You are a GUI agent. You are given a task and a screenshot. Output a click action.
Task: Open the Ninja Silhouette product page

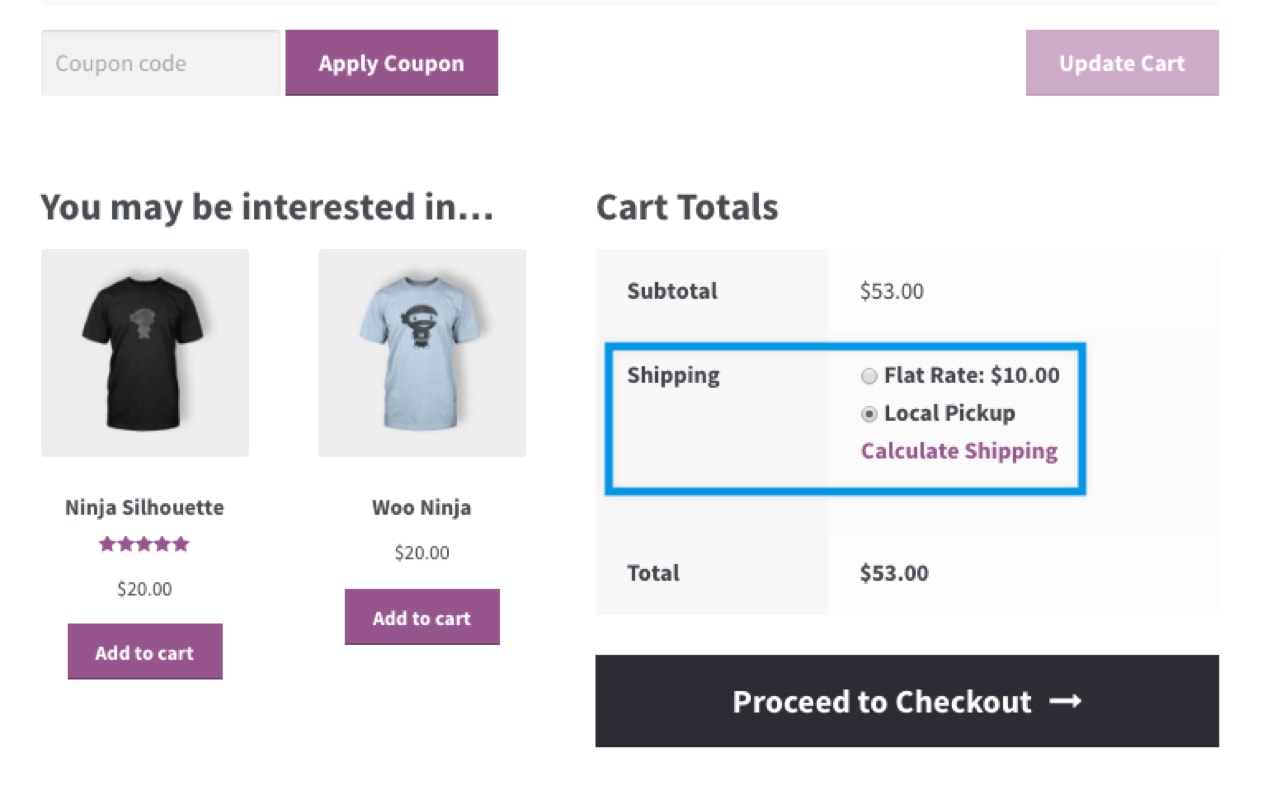(144, 507)
